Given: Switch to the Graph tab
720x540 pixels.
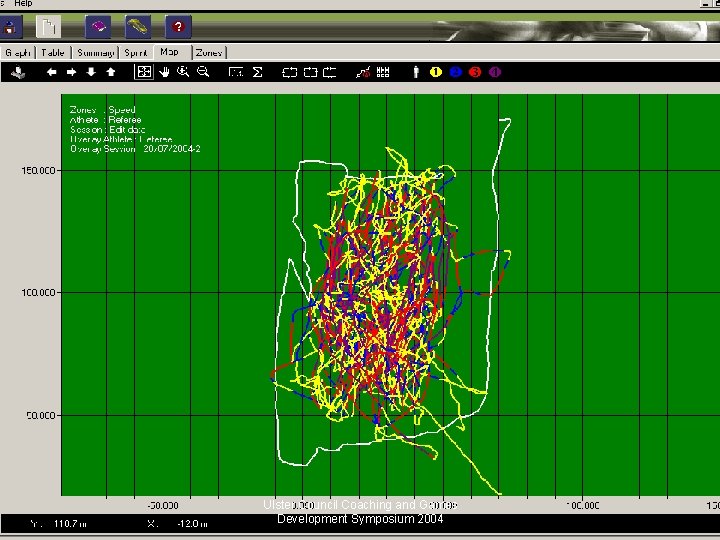Looking at the screenshot, I should (x=18, y=53).
